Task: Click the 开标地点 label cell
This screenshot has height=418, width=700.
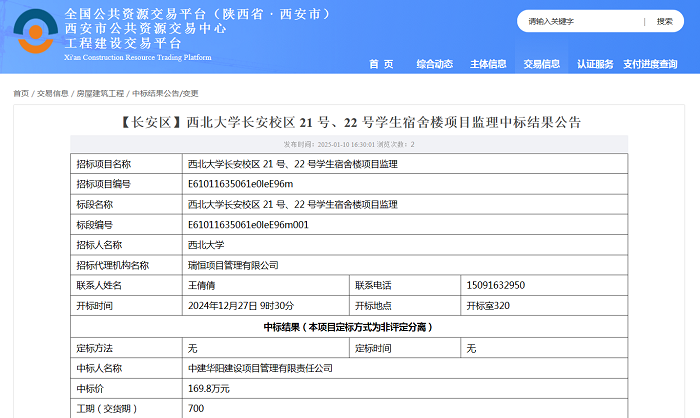Action: tap(405, 306)
